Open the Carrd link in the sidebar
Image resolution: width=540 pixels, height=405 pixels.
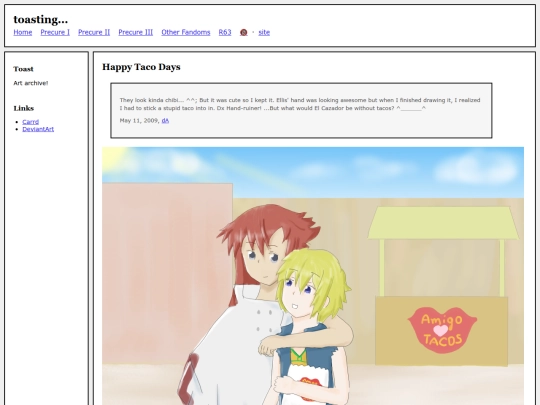[31, 122]
